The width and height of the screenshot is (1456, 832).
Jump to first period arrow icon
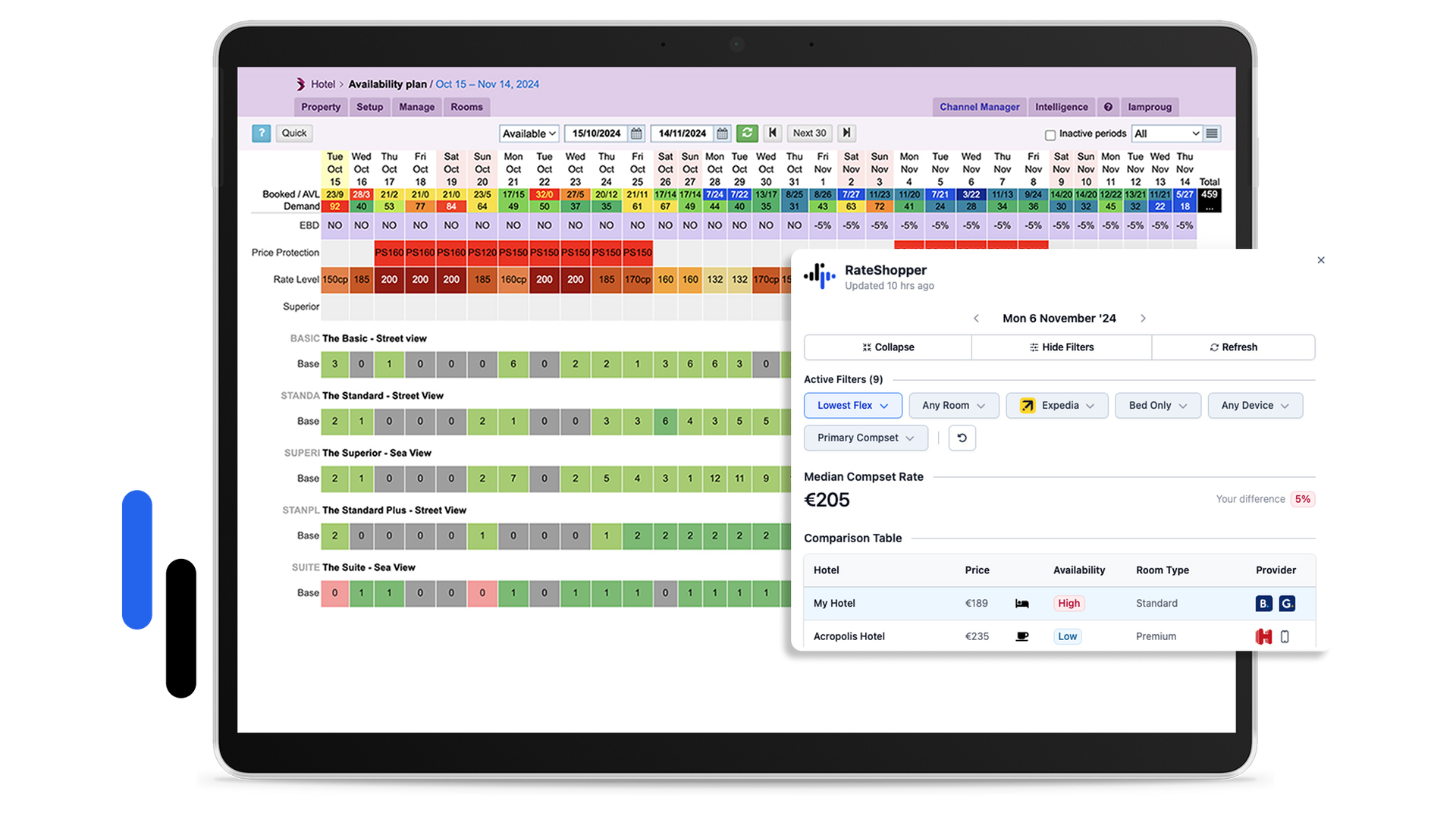point(772,133)
